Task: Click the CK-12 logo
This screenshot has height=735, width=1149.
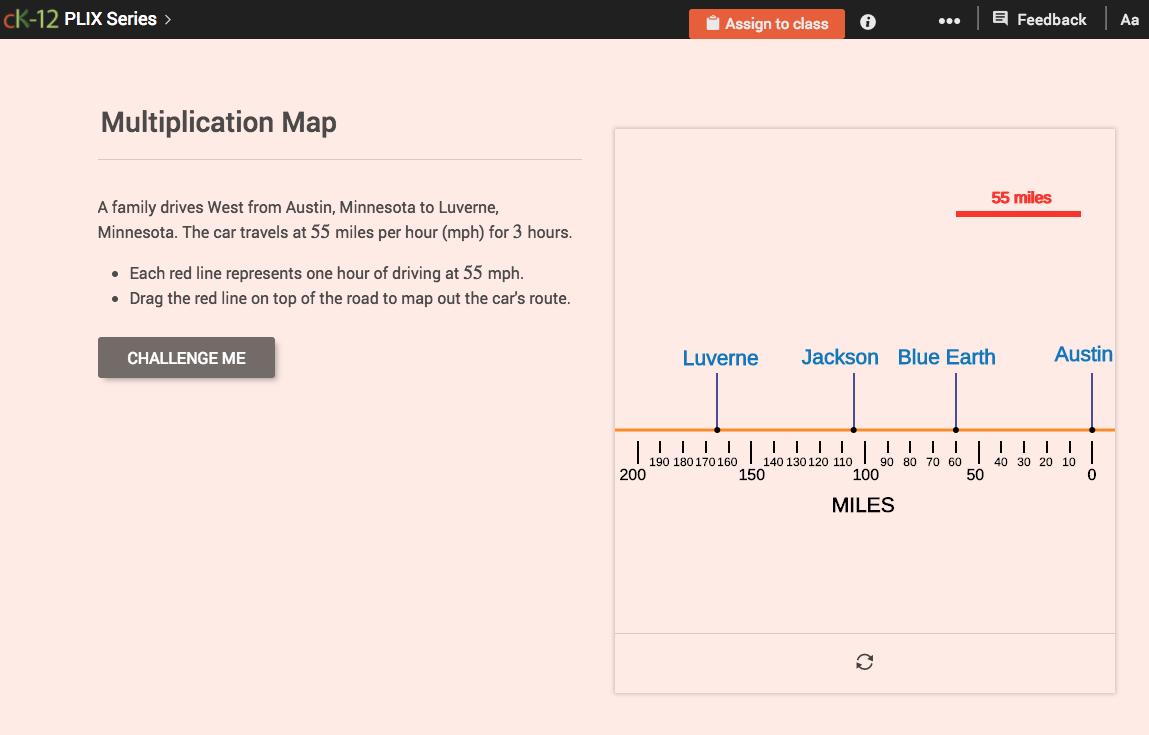Action: pyautogui.click(x=30, y=18)
